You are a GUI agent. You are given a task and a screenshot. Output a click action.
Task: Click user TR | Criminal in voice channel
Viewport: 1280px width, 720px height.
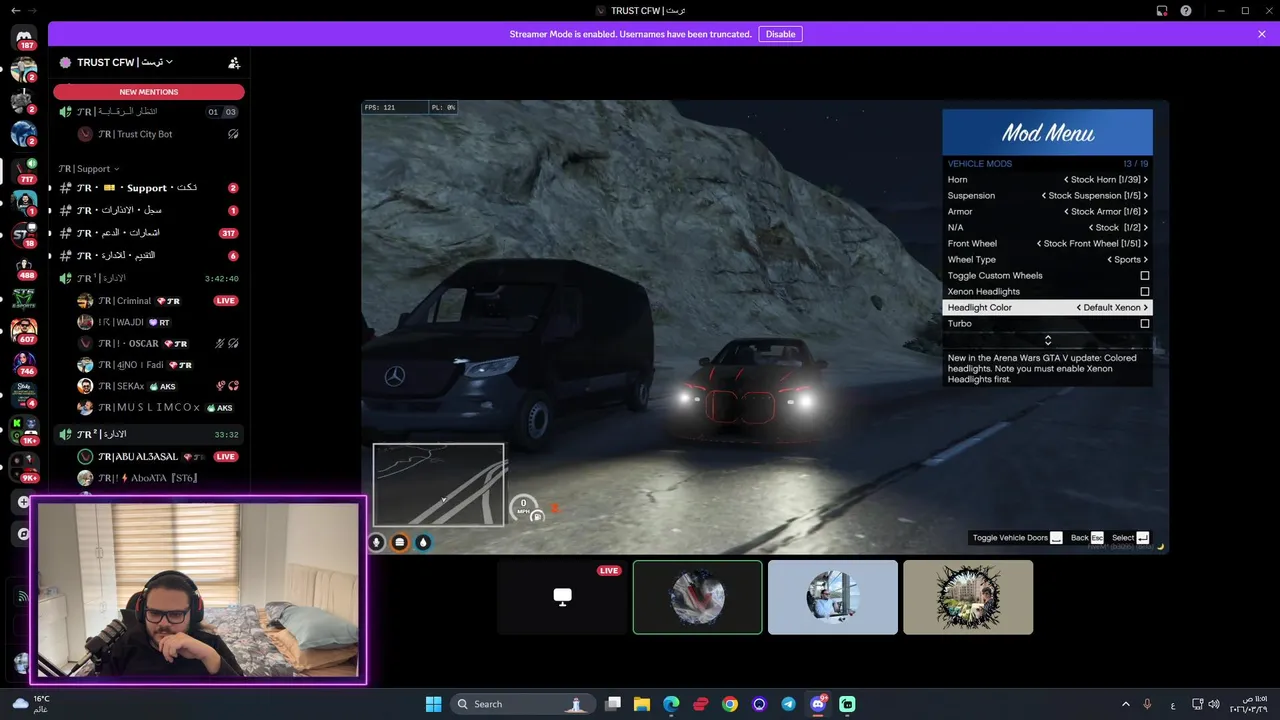158,301
